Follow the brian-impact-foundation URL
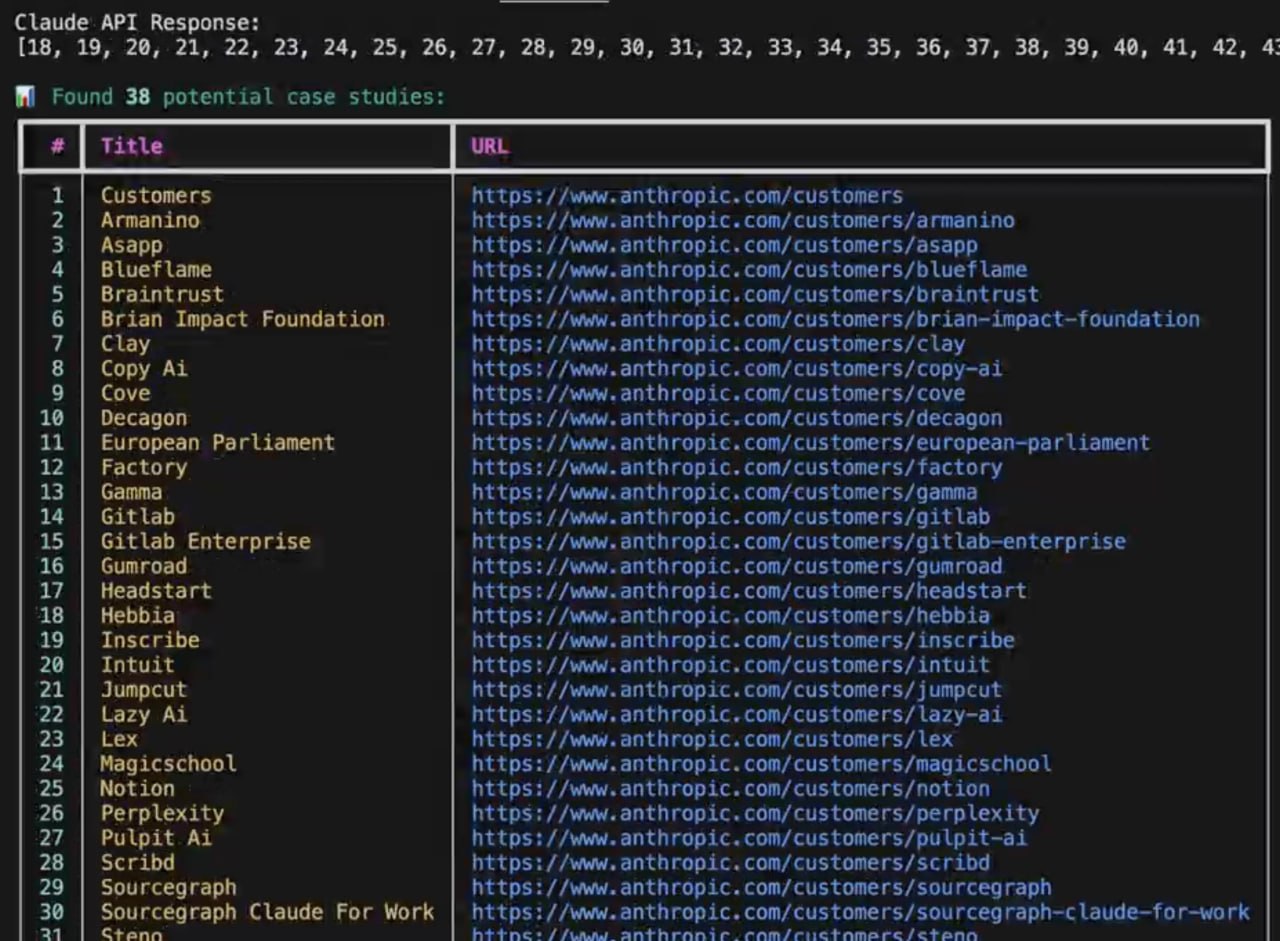 coord(835,320)
